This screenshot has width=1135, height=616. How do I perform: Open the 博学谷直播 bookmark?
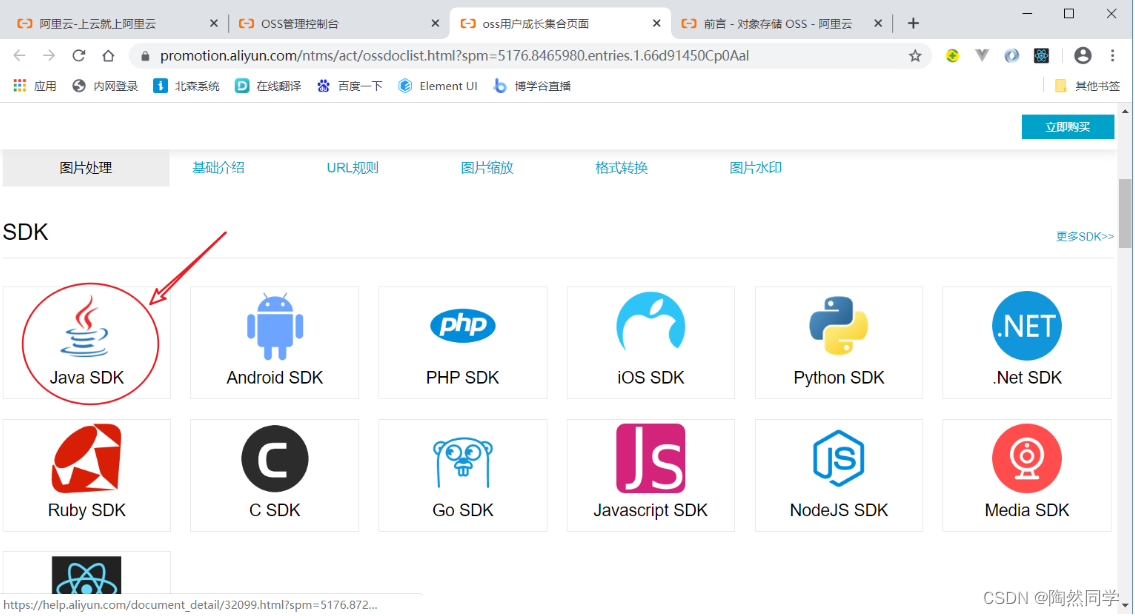pyautogui.click(x=532, y=86)
